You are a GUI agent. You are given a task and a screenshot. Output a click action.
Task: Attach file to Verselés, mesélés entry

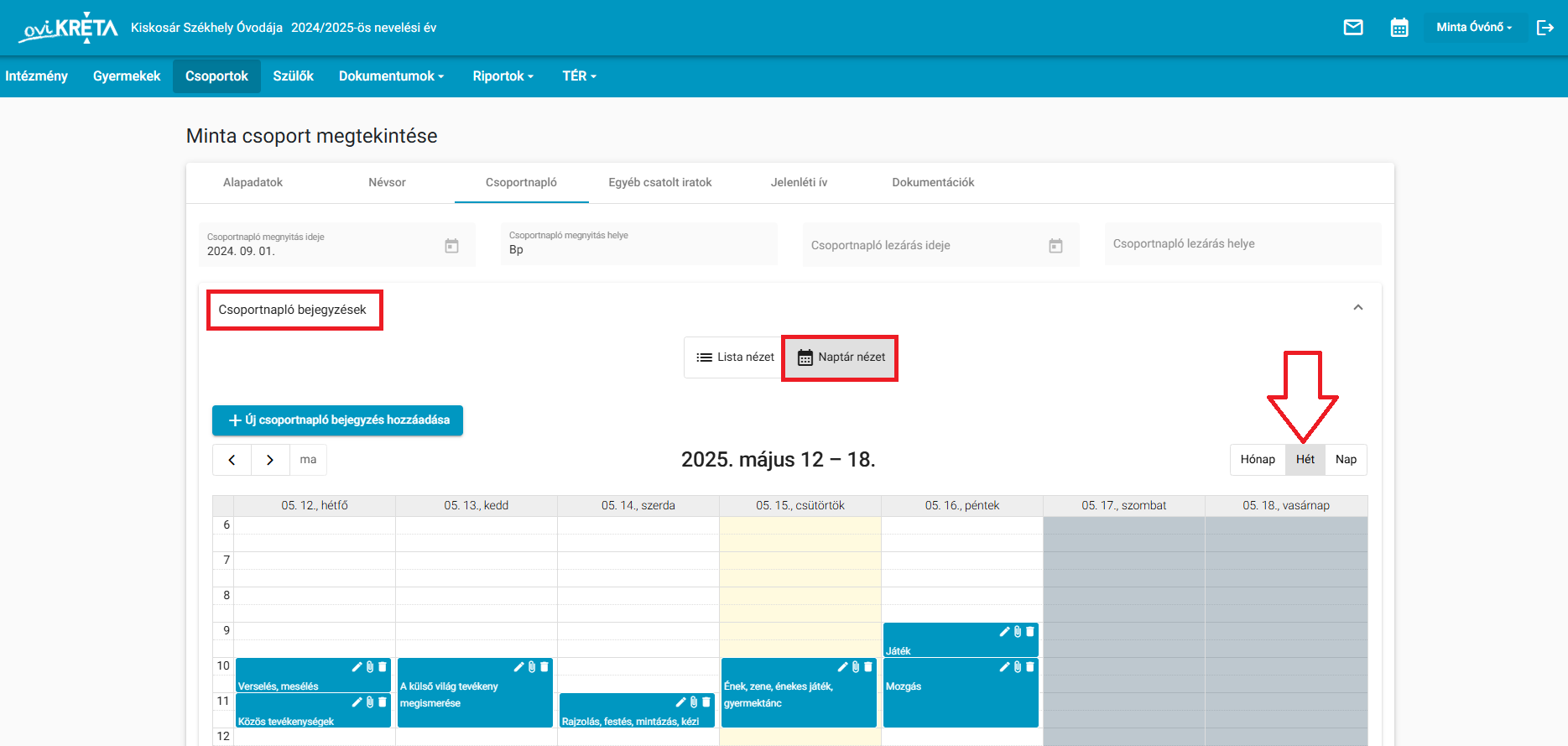tap(370, 667)
